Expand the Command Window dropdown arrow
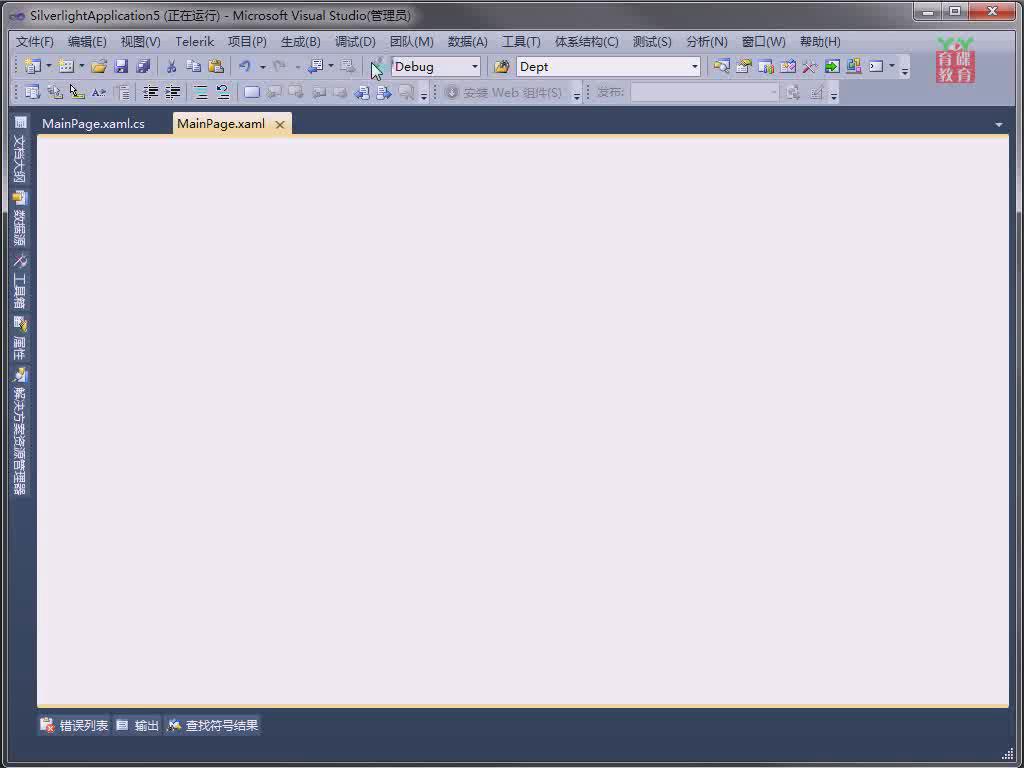Image resolution: width=1024 pixels, height=768 pixels. 891,66
